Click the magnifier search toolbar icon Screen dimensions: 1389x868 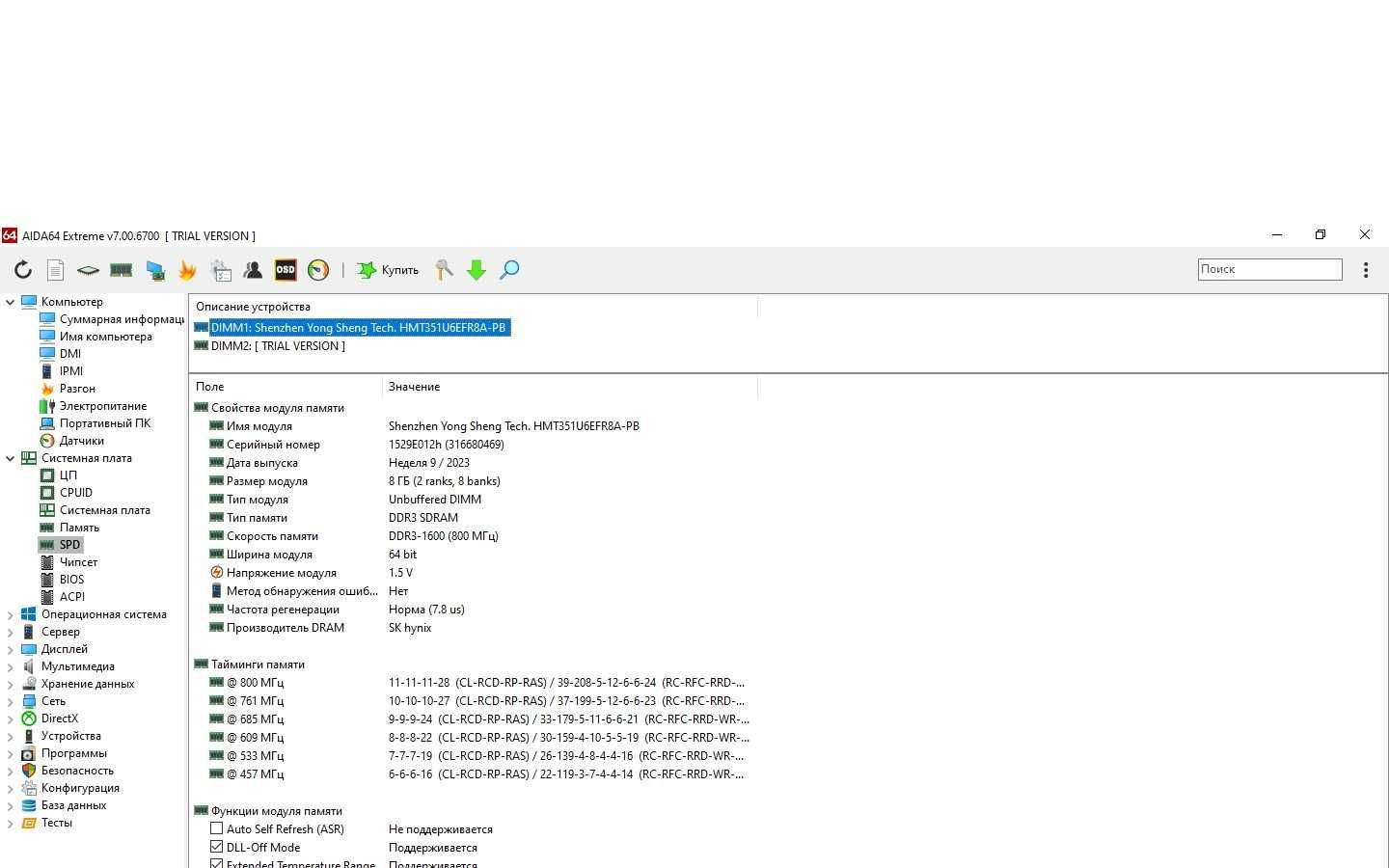pos(509,270)
